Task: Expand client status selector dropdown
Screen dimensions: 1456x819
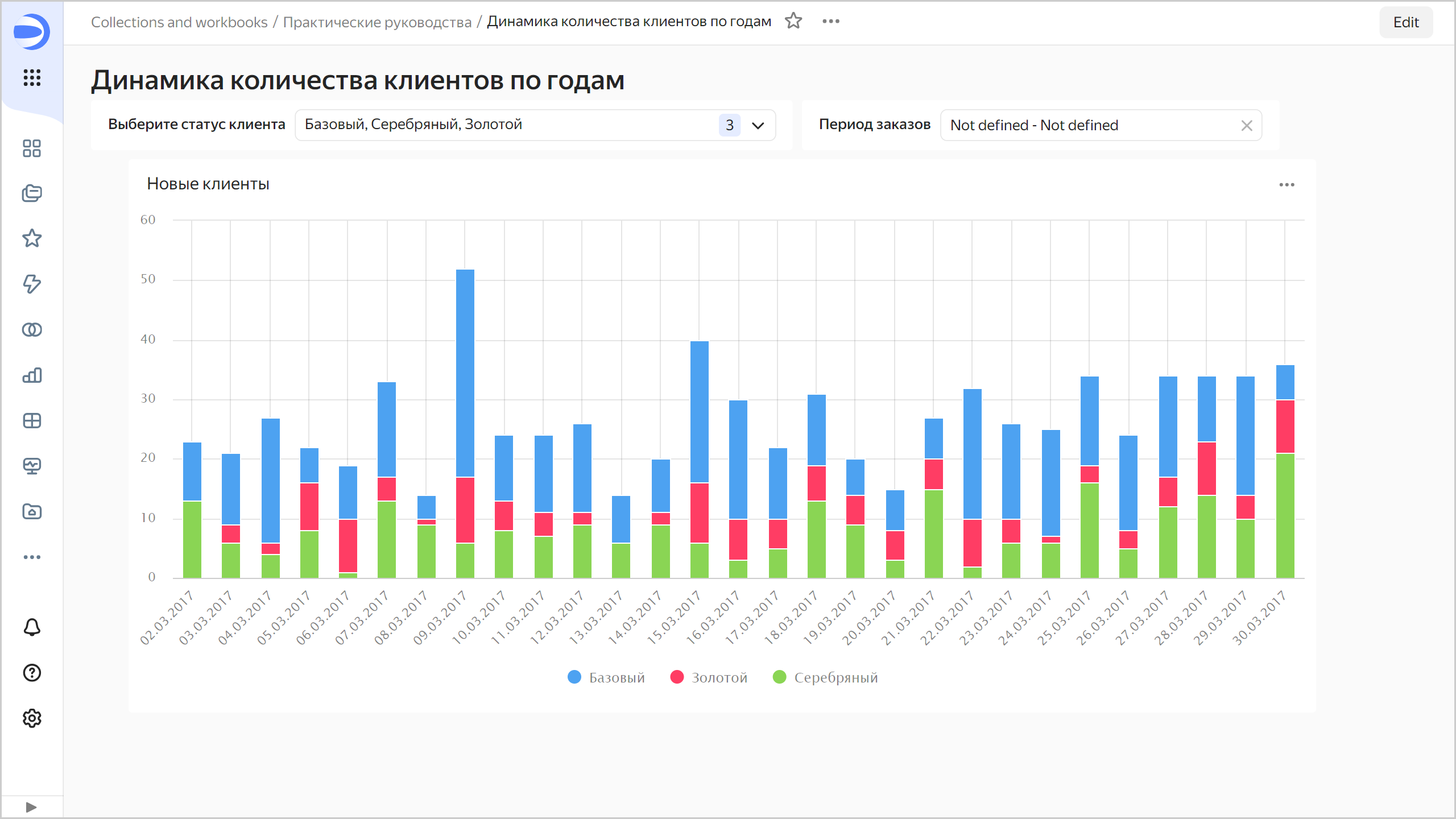Action: (x=758, y=125)
